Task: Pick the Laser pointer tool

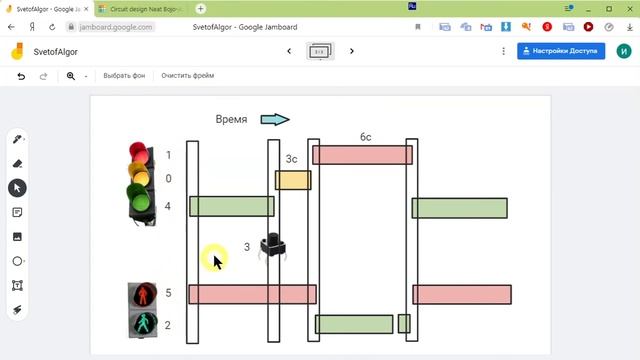Action: point(17,310)
